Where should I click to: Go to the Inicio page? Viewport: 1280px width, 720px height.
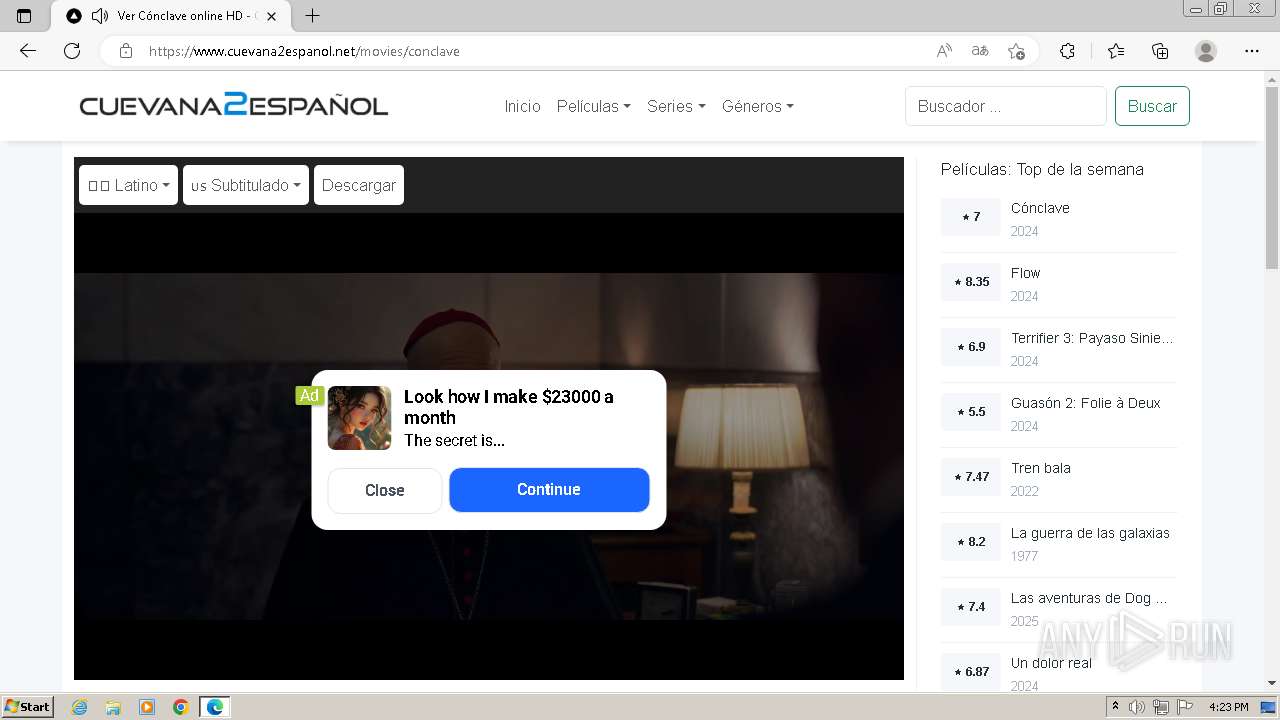(x=522, y=106)
